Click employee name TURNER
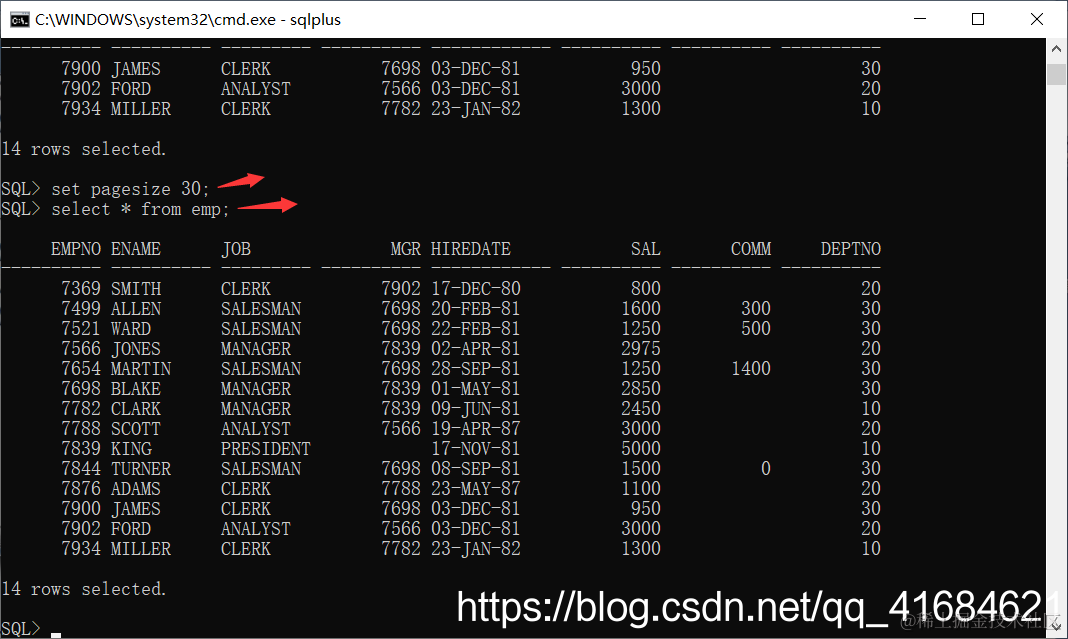 pyautogui.click(x=141, y=469)
